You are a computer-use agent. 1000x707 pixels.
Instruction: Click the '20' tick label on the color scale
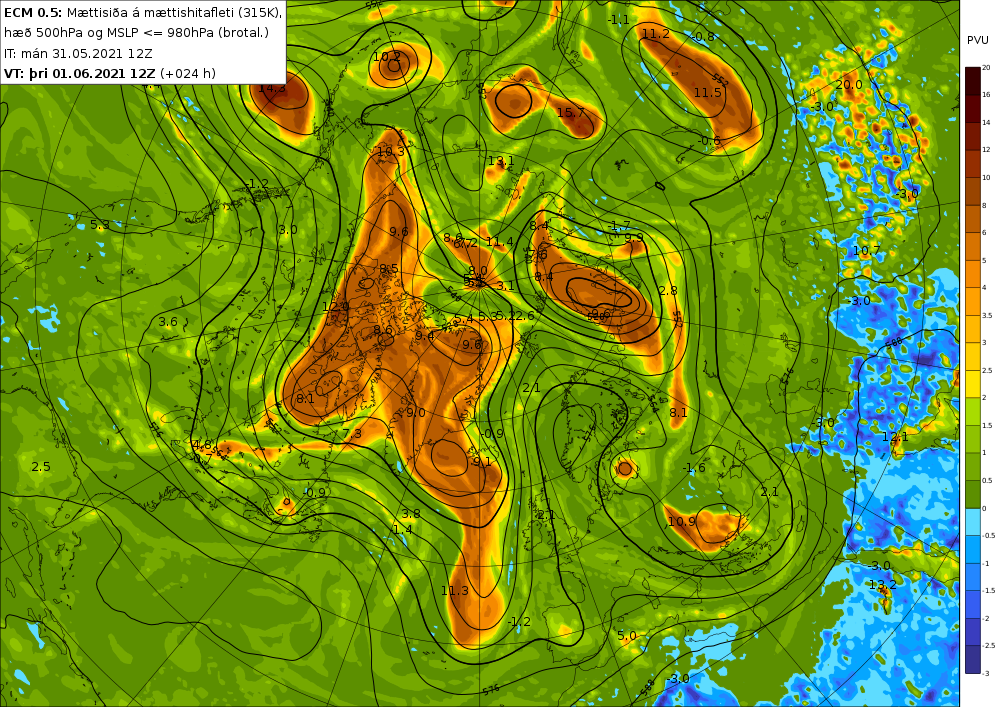(986, 67)
